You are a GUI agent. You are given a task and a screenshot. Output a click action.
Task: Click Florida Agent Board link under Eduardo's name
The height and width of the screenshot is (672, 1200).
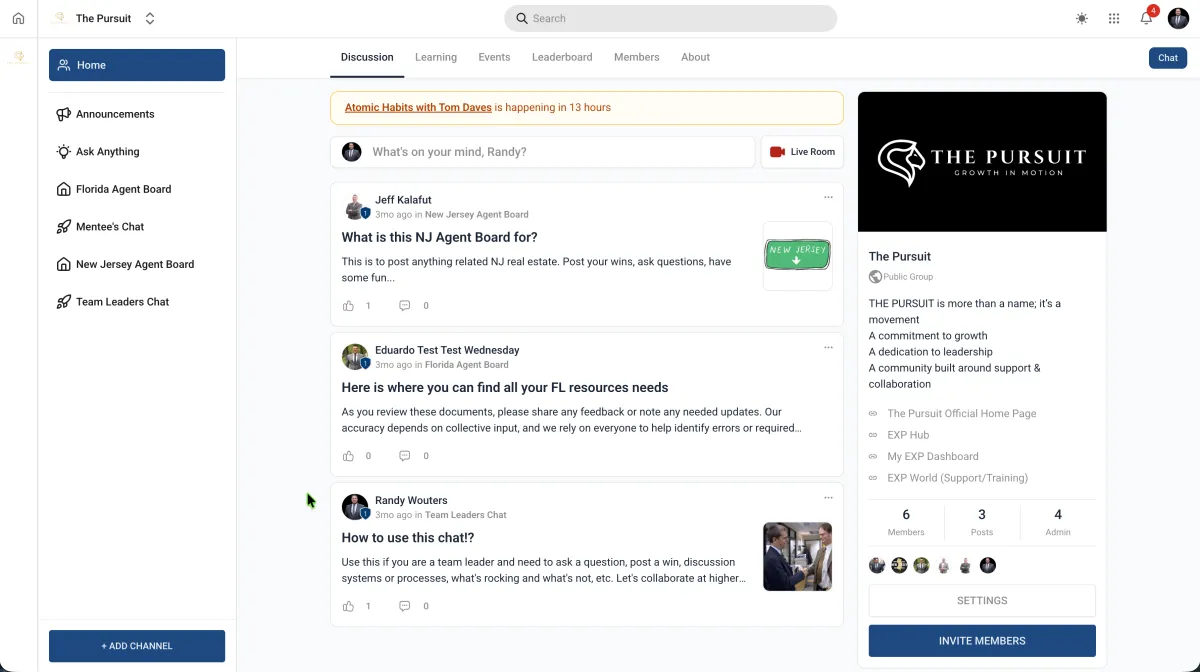click(x=467, y=364)
